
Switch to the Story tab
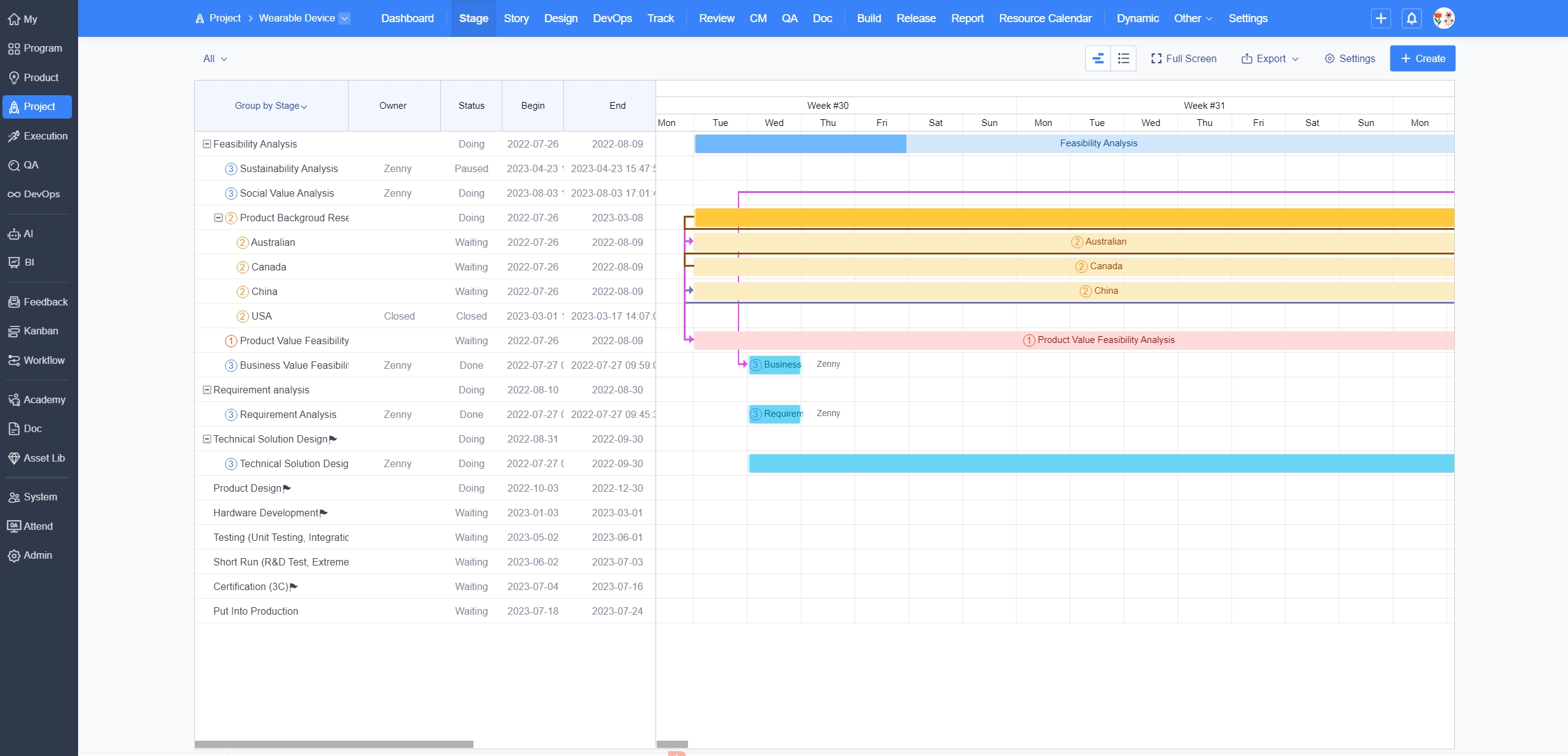(x=516, y=18)
